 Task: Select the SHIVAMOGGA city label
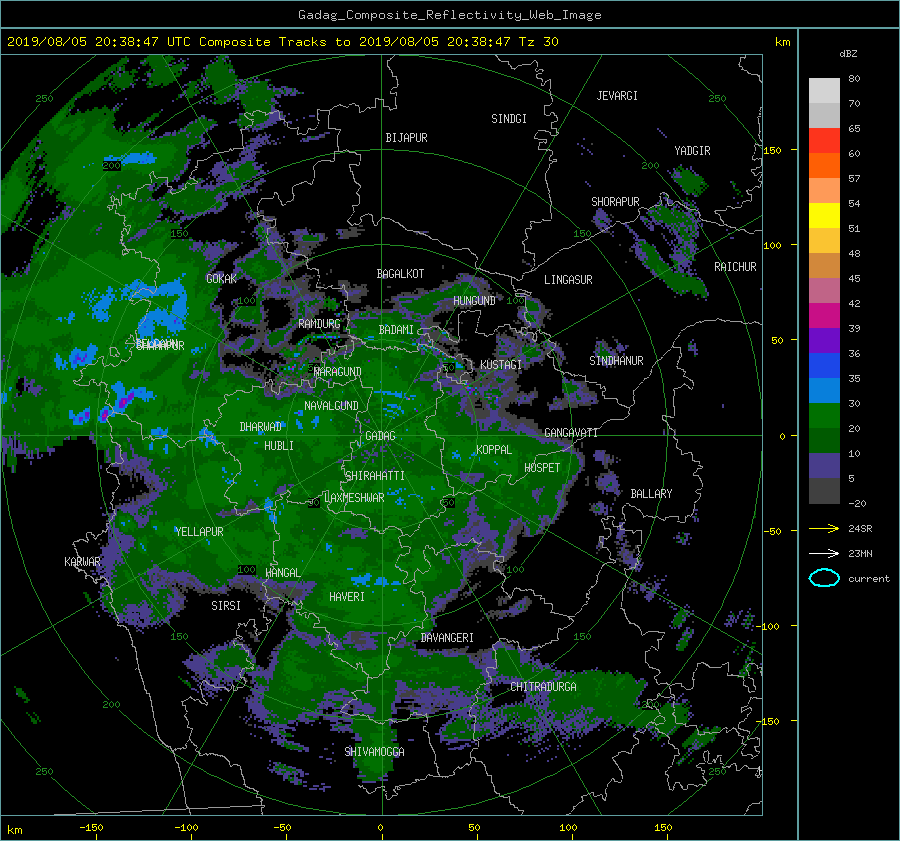point(374,752)
